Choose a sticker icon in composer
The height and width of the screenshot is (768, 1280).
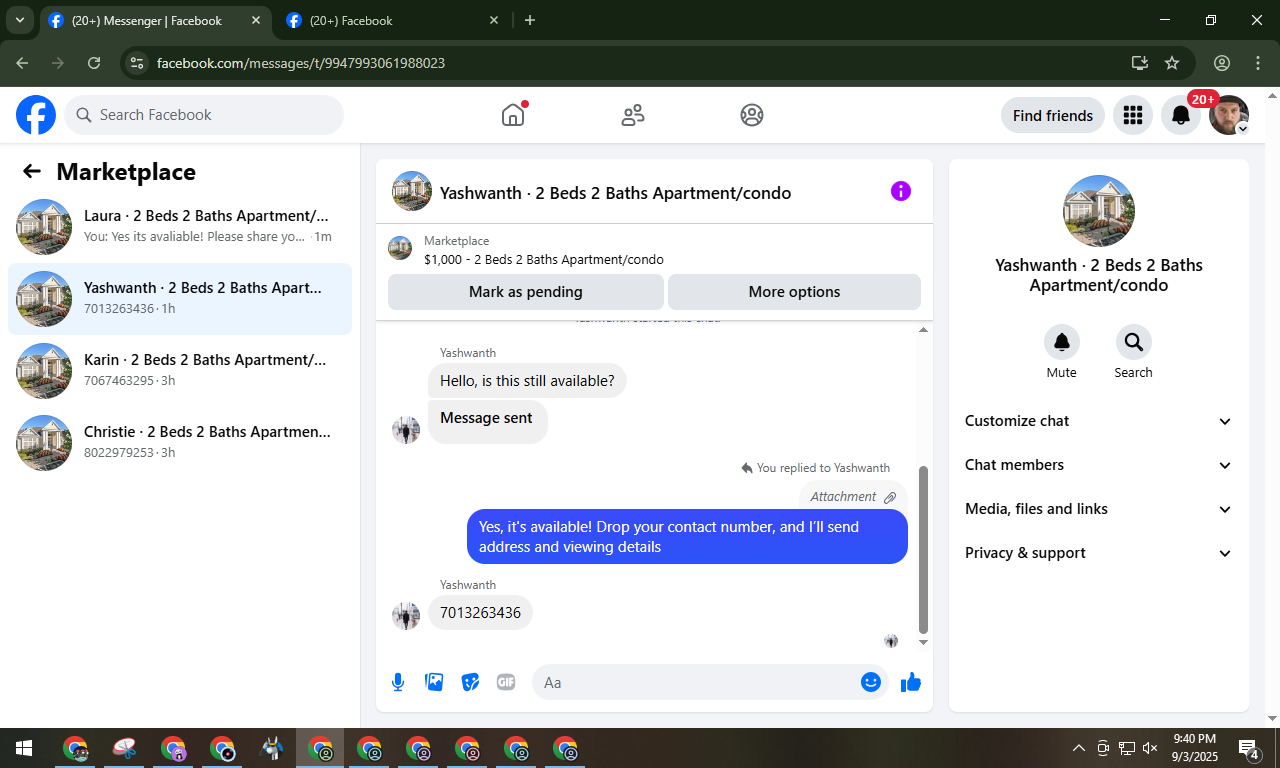[470, 682]
